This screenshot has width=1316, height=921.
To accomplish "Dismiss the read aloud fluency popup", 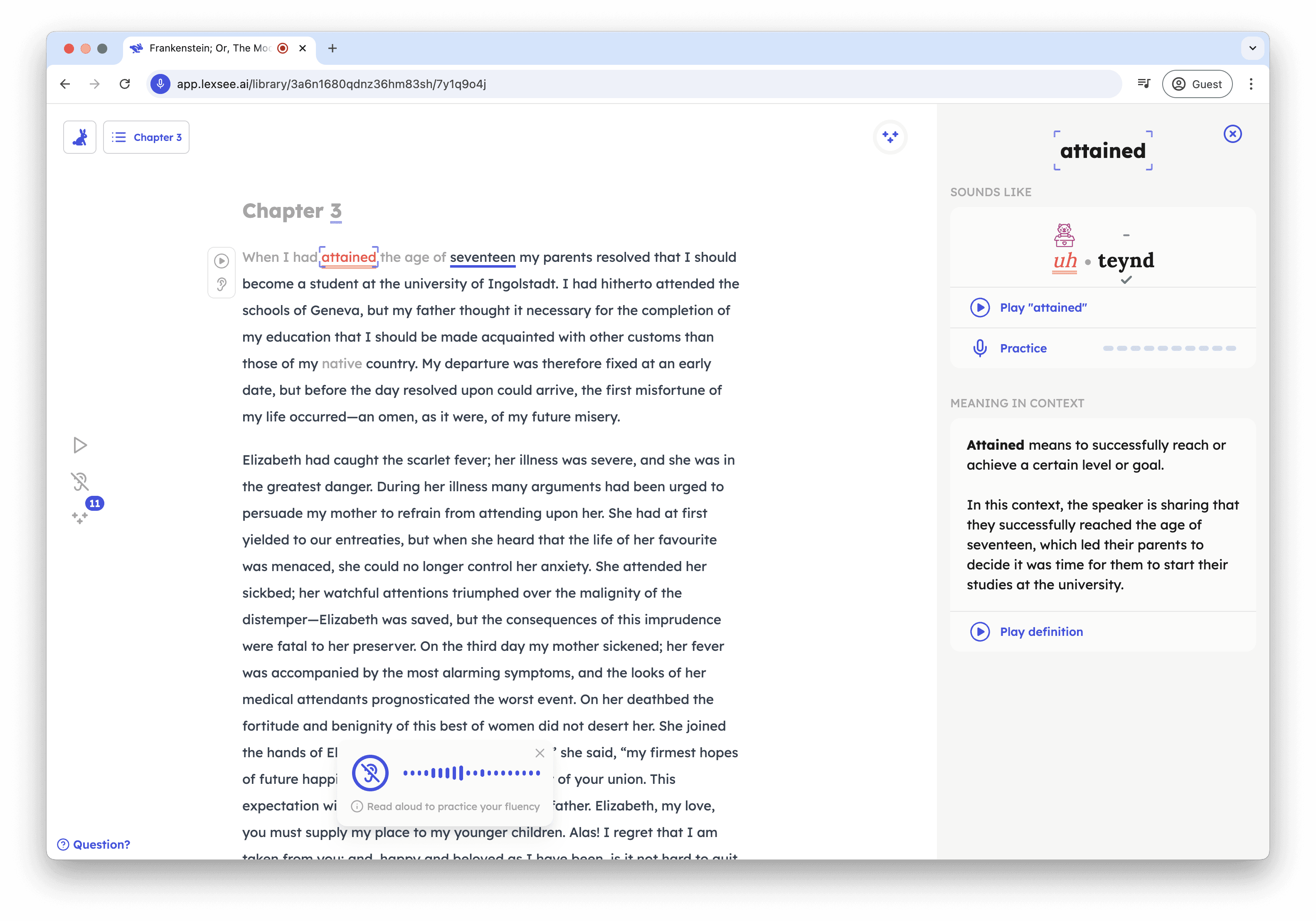I will 540,753.
